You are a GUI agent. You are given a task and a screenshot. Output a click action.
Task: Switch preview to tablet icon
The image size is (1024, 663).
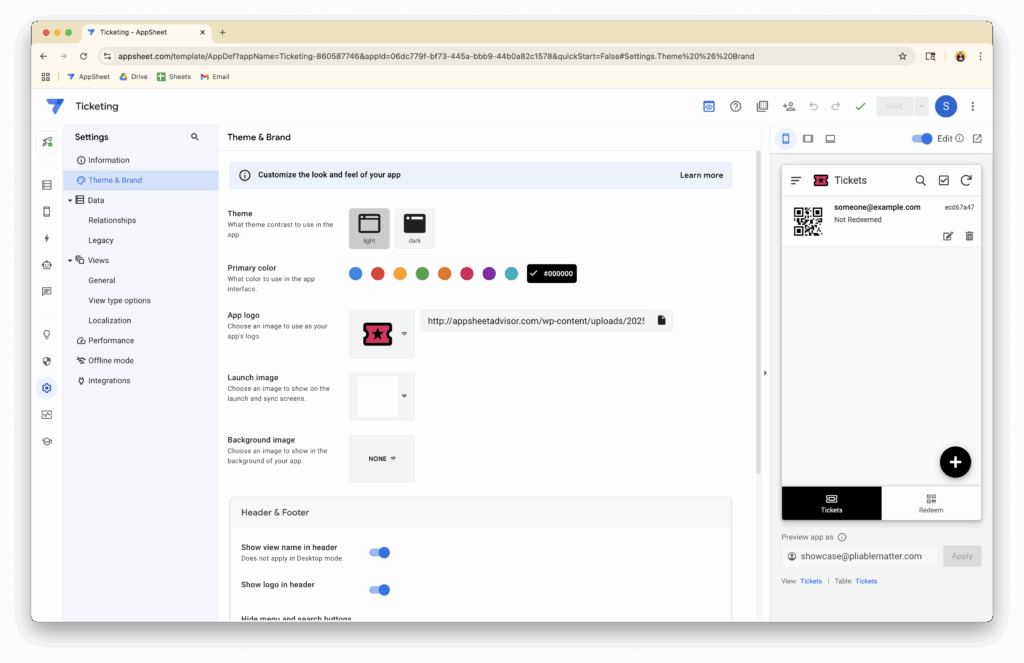808,138
